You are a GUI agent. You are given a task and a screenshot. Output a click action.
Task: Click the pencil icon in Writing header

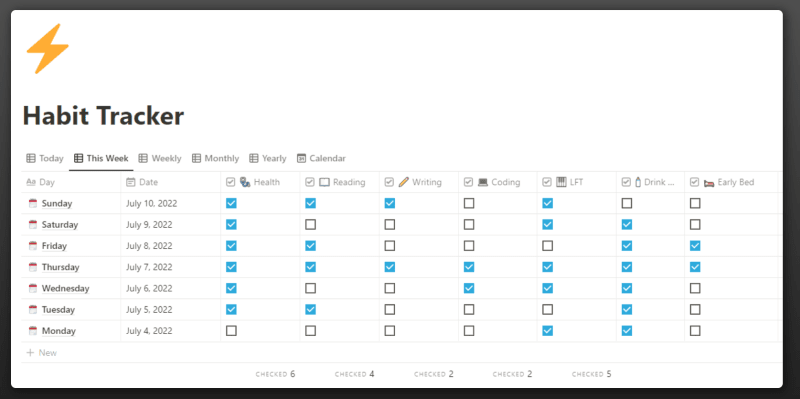point(404,182)
